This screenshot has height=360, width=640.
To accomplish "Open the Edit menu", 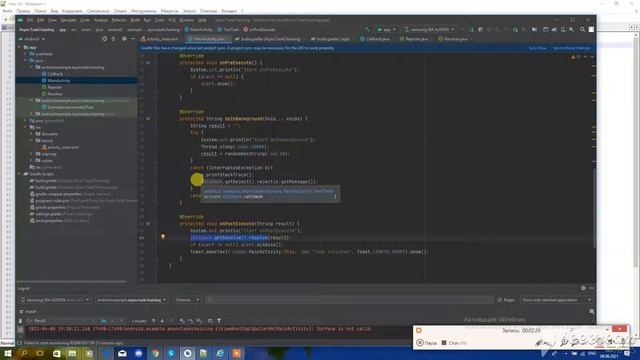I will pos(41,20).
